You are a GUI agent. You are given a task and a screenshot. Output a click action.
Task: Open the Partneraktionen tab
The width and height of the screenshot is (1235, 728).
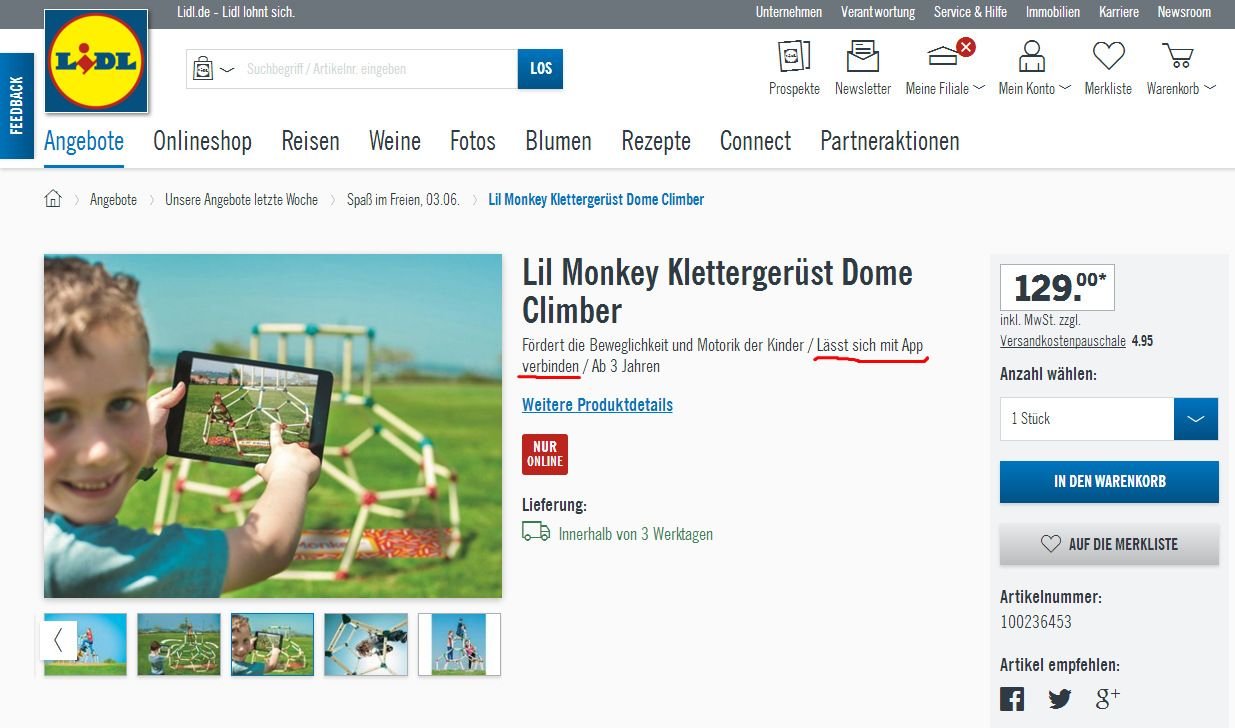[x=890, y=141]
